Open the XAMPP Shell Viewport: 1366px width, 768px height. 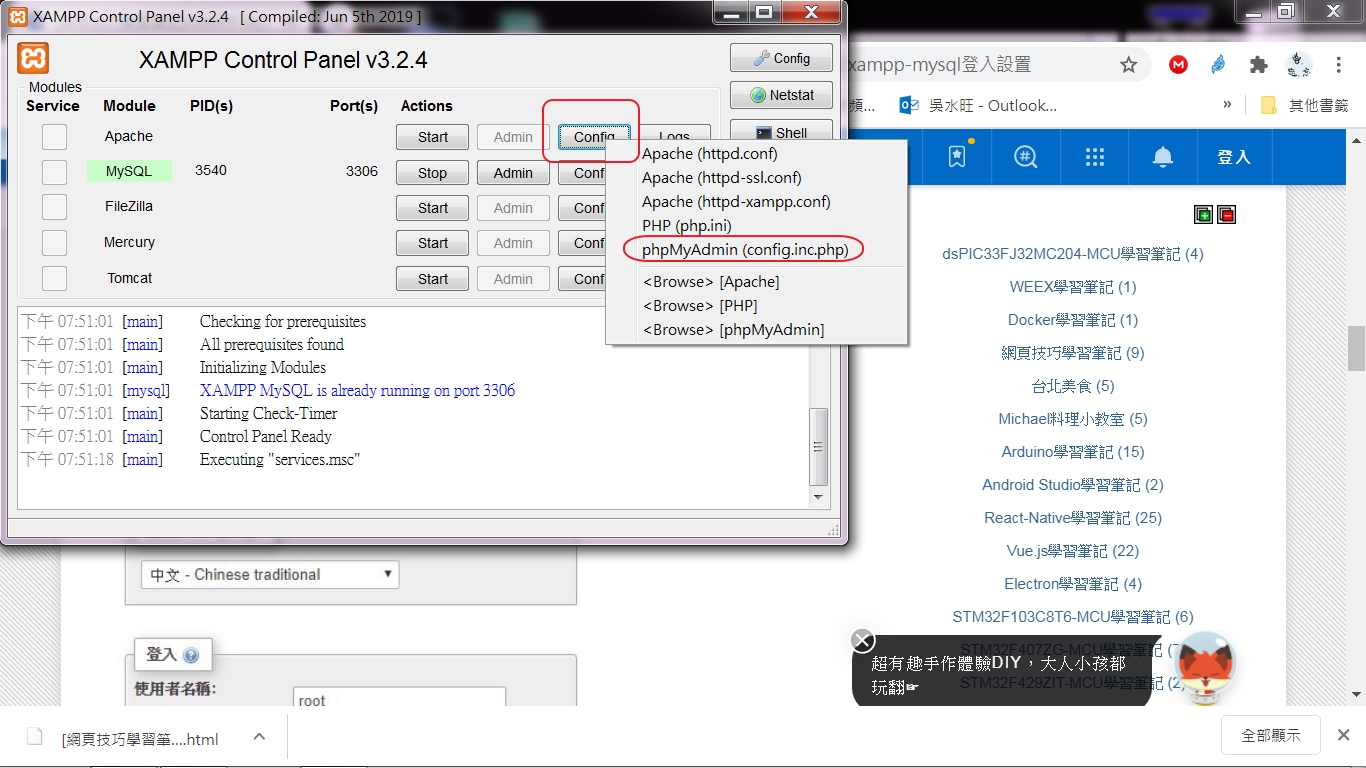780,131
